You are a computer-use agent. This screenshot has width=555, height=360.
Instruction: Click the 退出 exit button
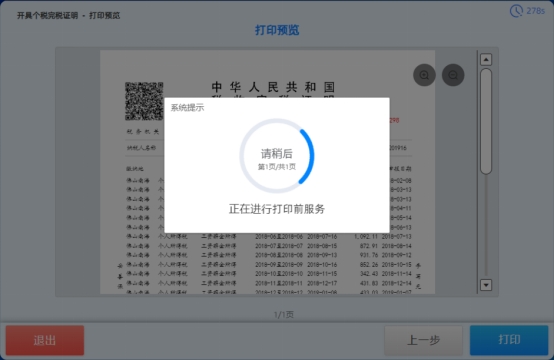click(45, 340)
